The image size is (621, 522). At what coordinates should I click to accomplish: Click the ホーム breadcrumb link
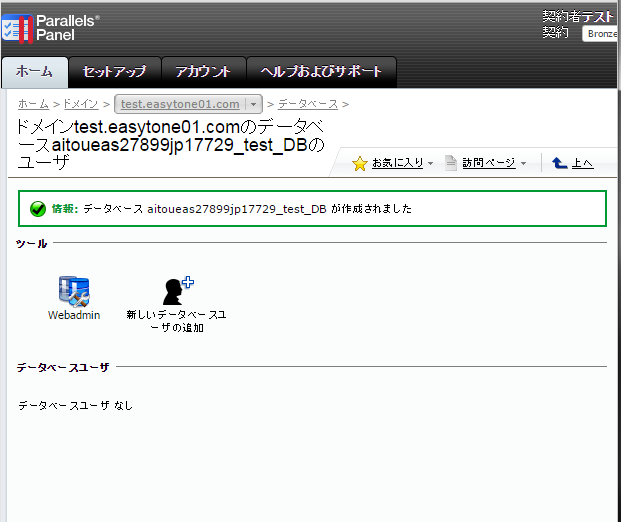pyautogui.click(x=33, y=104)
